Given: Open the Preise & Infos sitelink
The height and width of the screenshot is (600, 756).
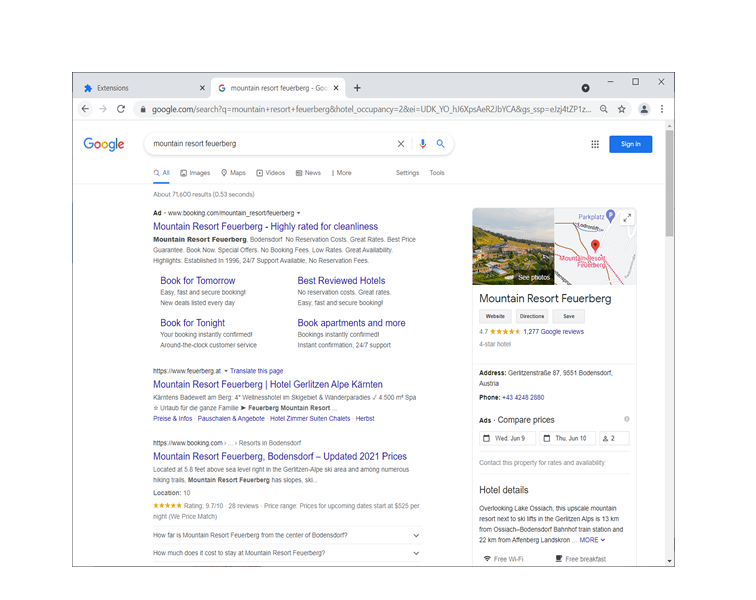Looking at the screenshot, I should 173,419.
